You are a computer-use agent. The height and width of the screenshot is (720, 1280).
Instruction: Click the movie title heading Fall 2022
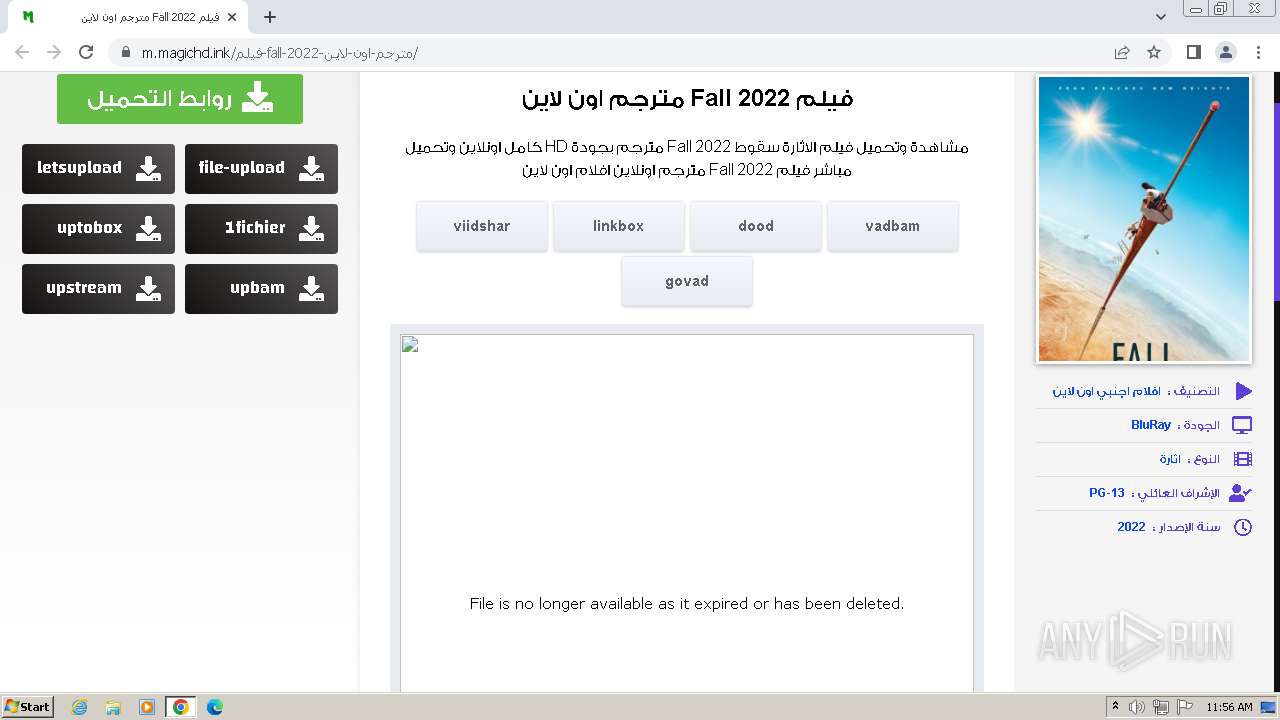688,98
